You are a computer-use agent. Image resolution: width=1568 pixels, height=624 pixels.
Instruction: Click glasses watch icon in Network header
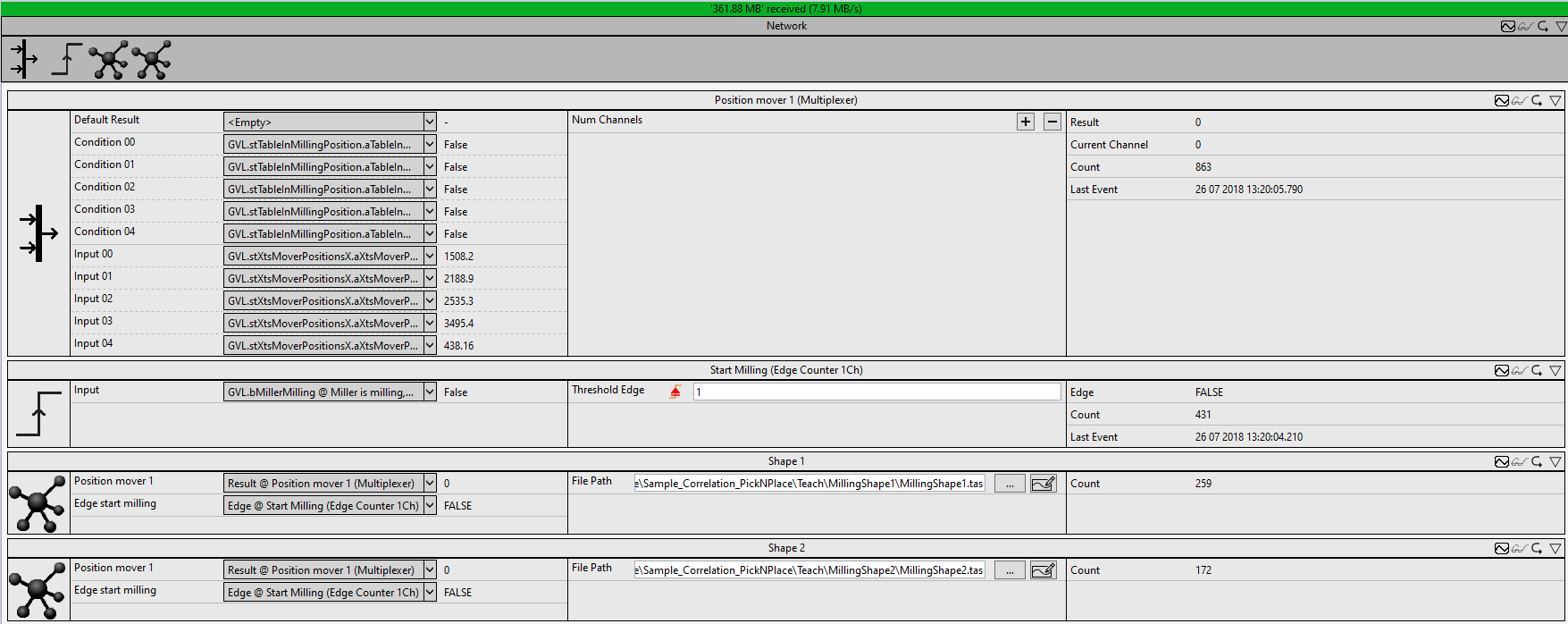coord(1525,26)
